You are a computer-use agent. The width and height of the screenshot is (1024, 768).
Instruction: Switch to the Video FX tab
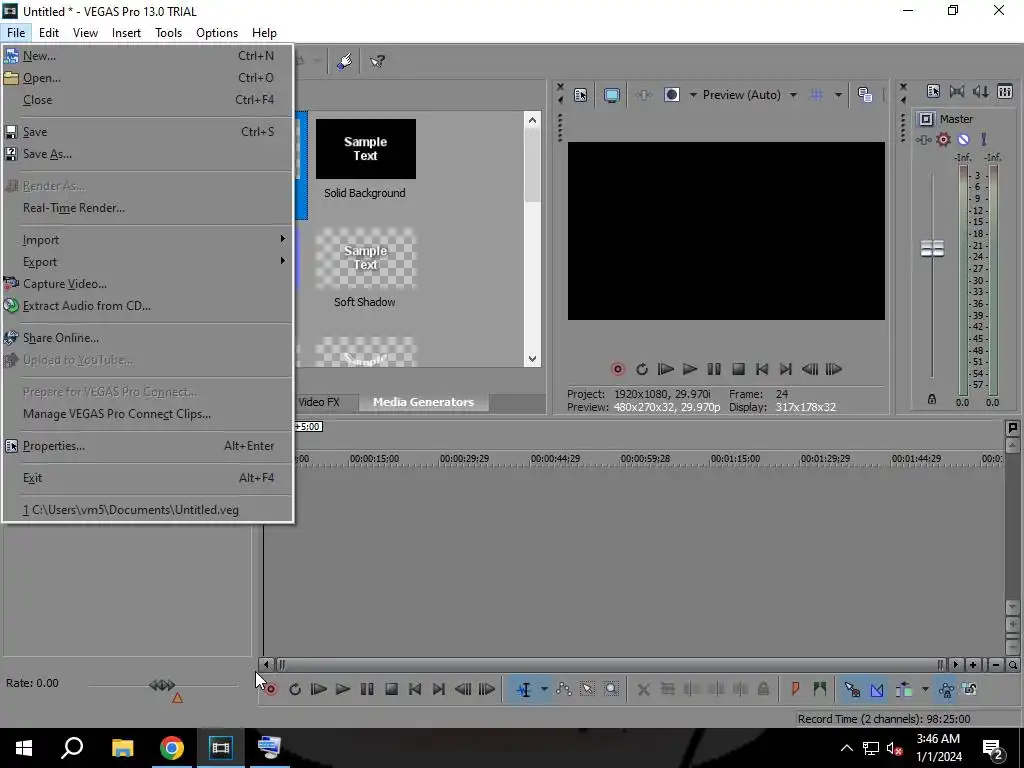point(319,402)
